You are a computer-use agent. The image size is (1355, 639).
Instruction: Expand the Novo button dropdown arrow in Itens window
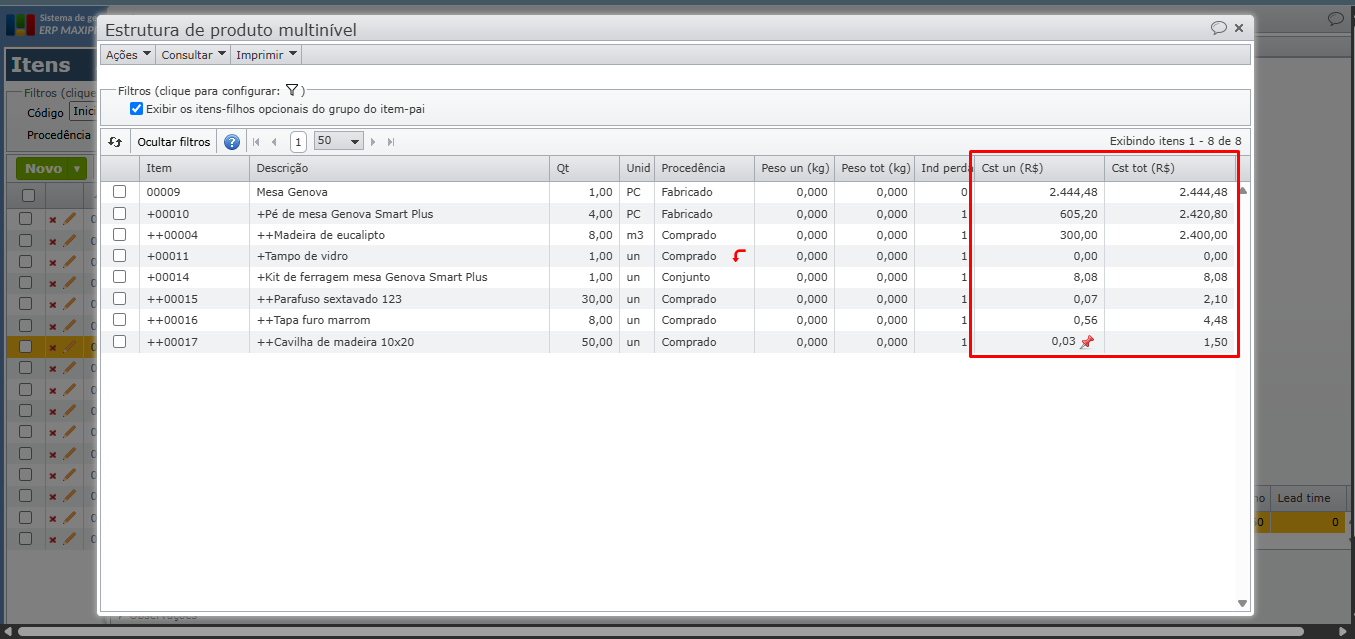tap(76, 169)
